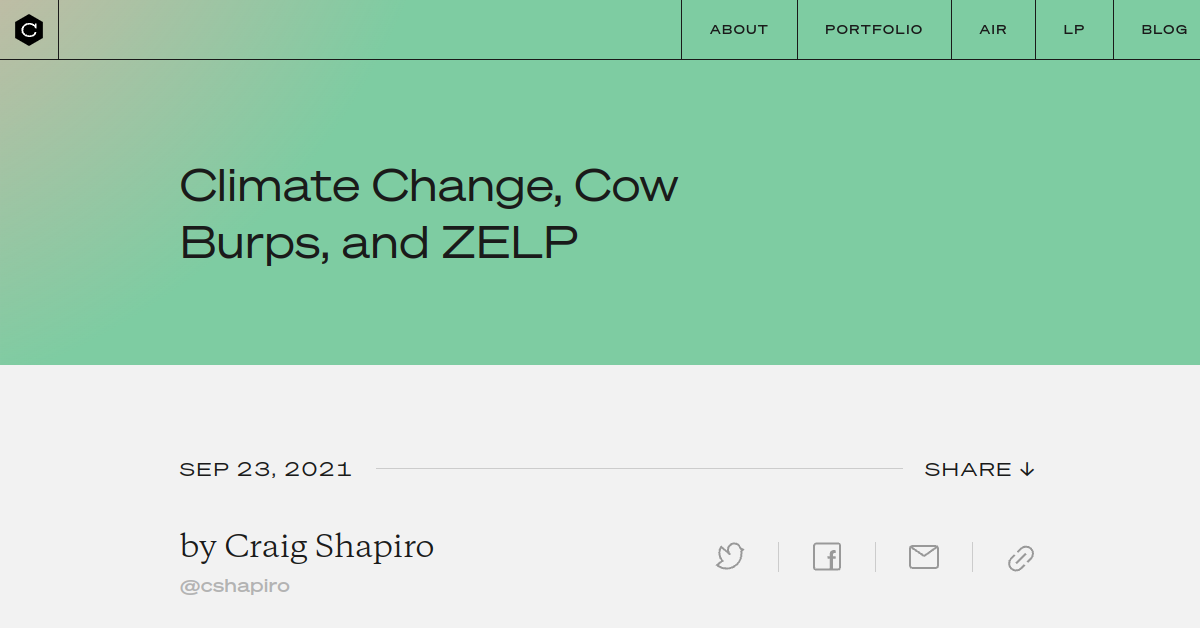Click the Facebook square icon

[x=826, y=557]
